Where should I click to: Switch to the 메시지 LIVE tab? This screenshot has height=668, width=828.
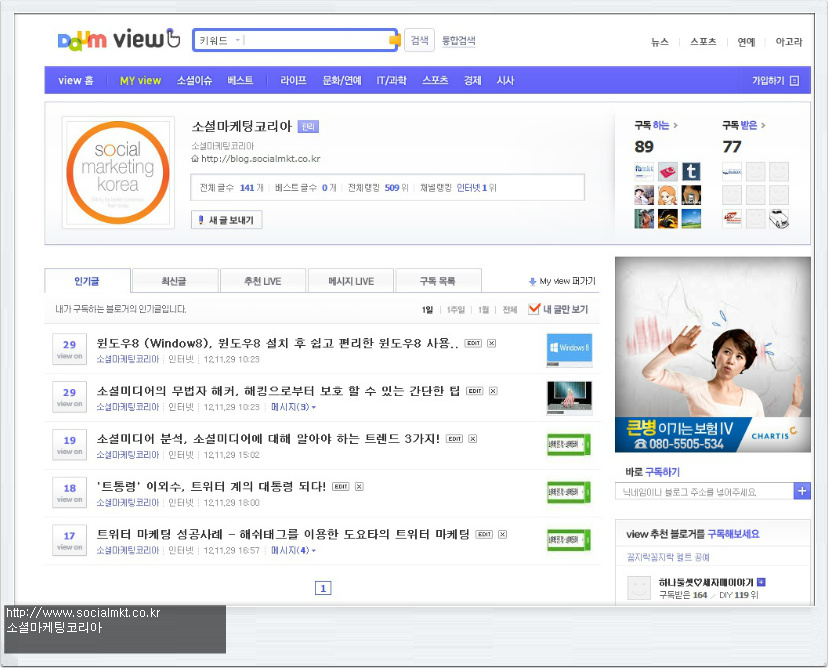(x=351, y=280)
